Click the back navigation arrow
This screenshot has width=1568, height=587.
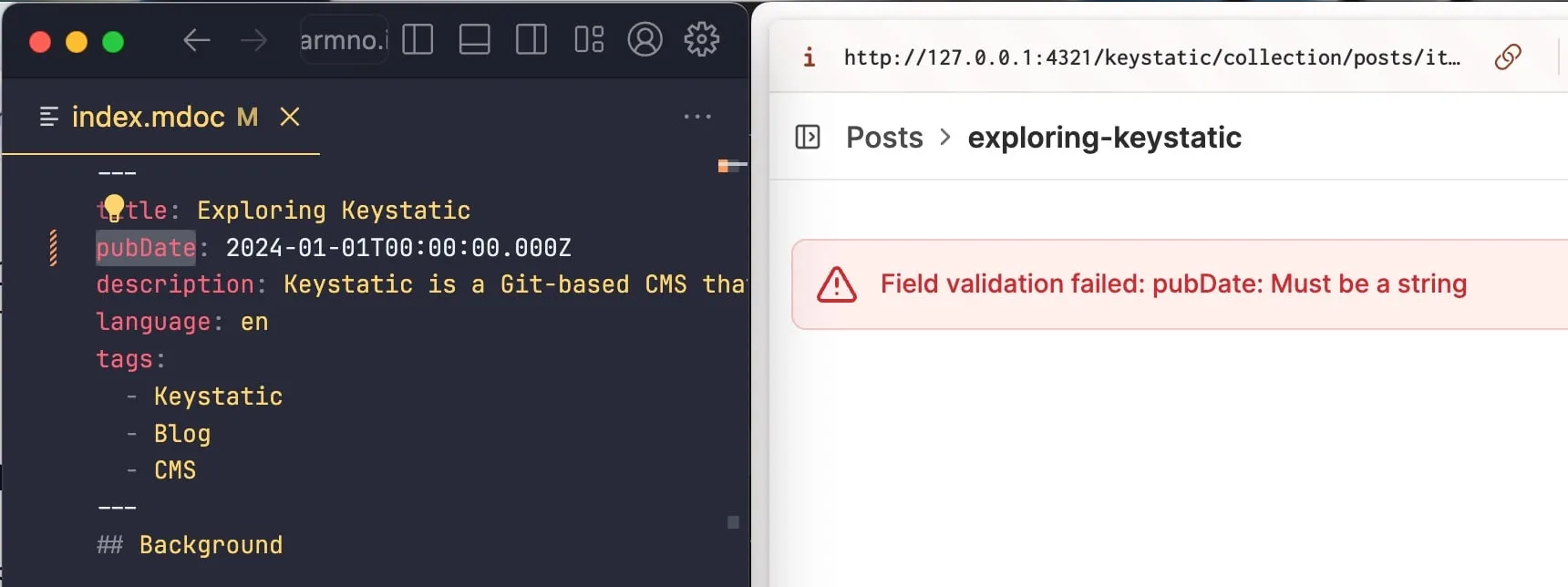[196, 40]
